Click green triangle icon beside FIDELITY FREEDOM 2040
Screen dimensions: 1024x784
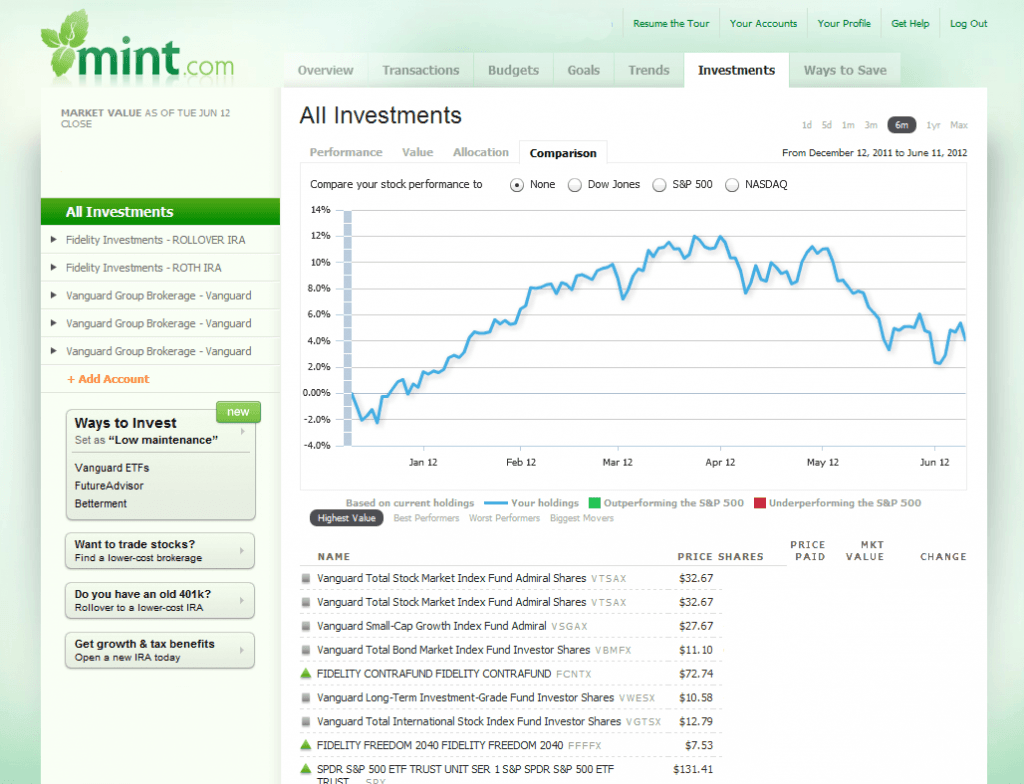(306, 745)
